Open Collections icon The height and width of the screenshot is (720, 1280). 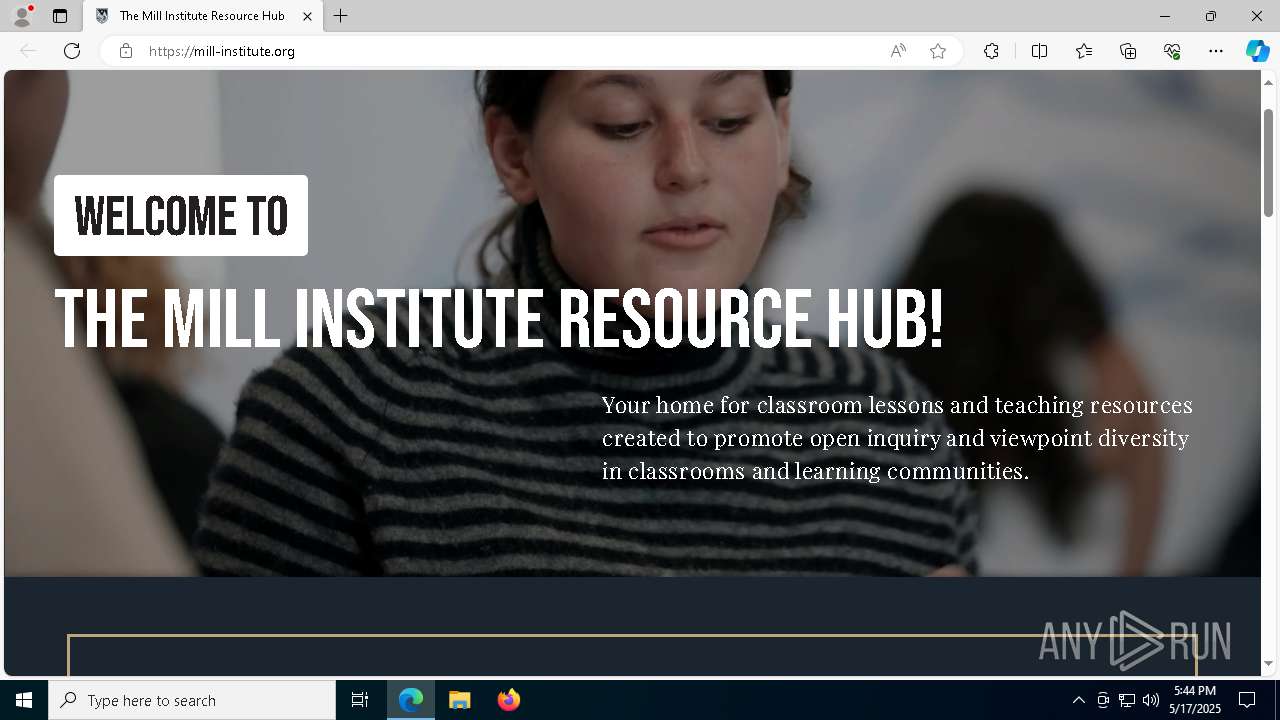[1128, 51]
